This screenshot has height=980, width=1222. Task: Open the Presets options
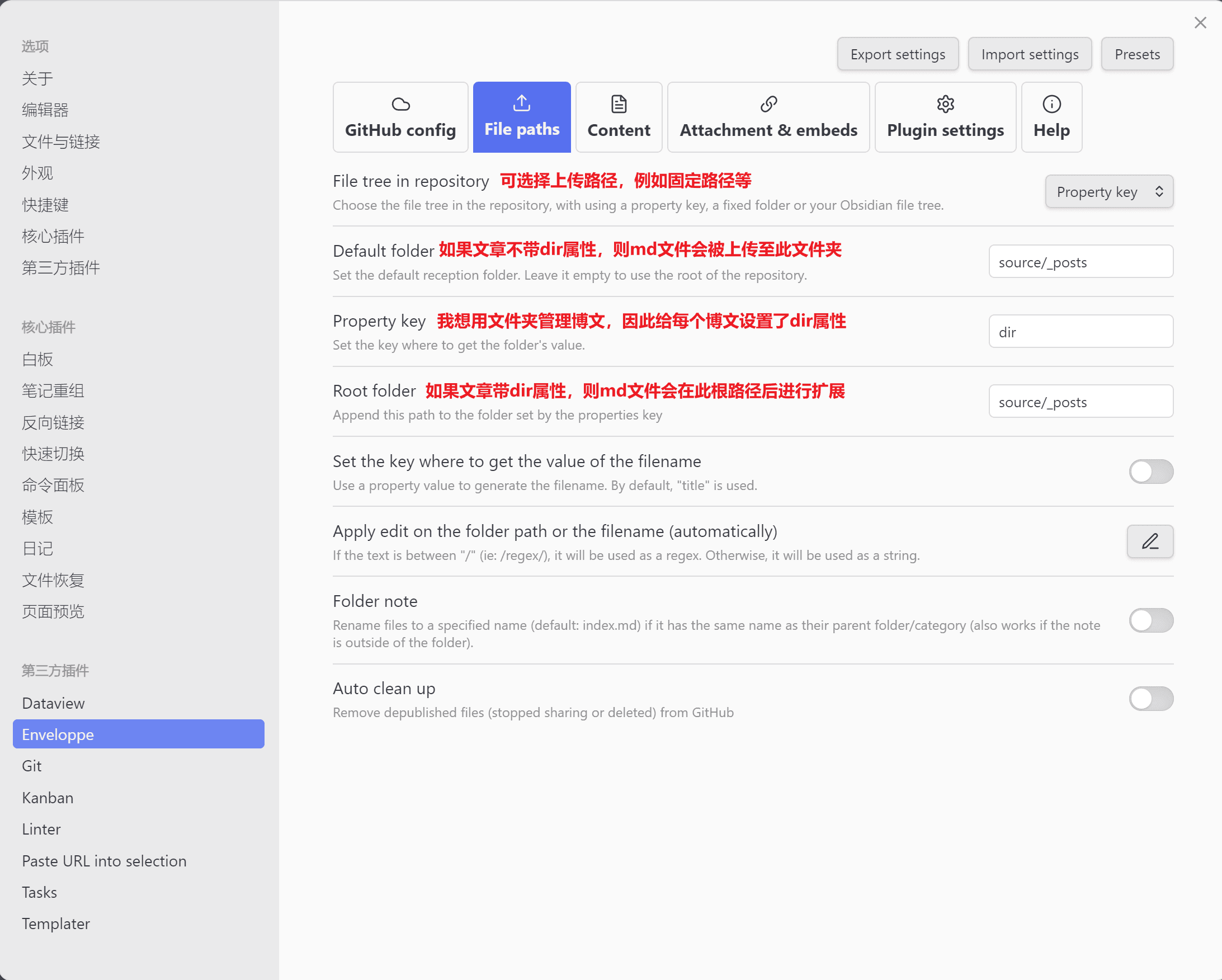pos(1136,54)
